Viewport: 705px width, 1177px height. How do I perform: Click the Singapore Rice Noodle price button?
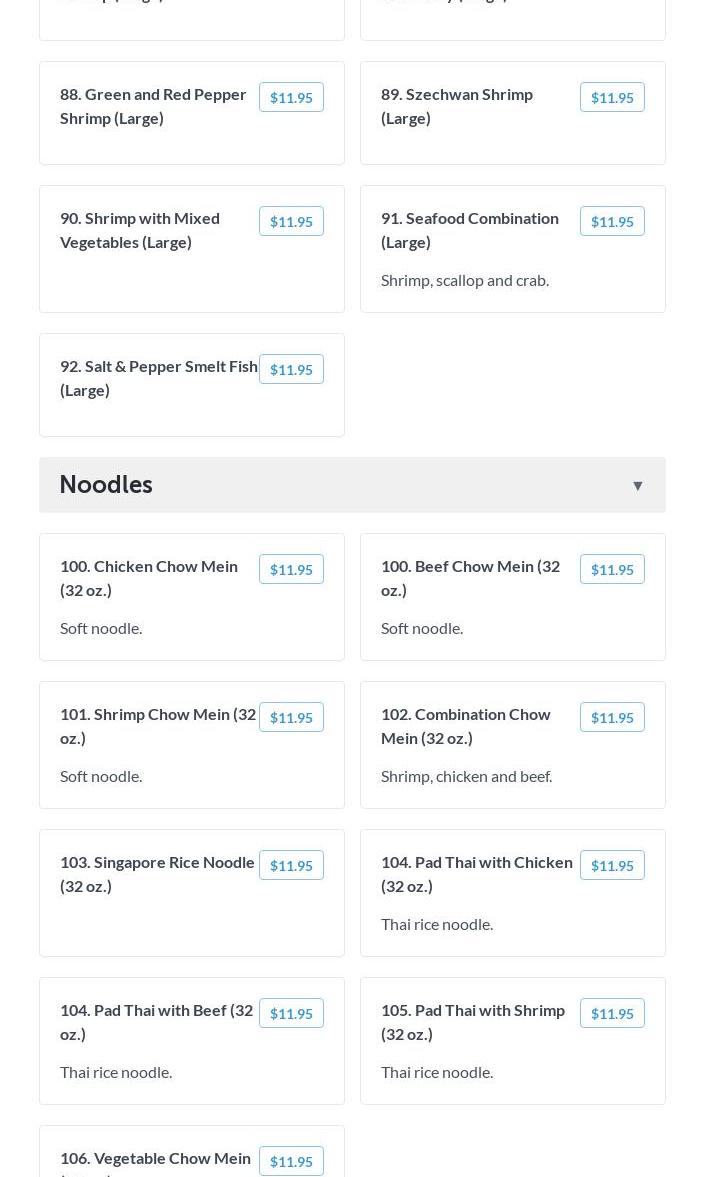pyautogui.click(x=291, y=865)
